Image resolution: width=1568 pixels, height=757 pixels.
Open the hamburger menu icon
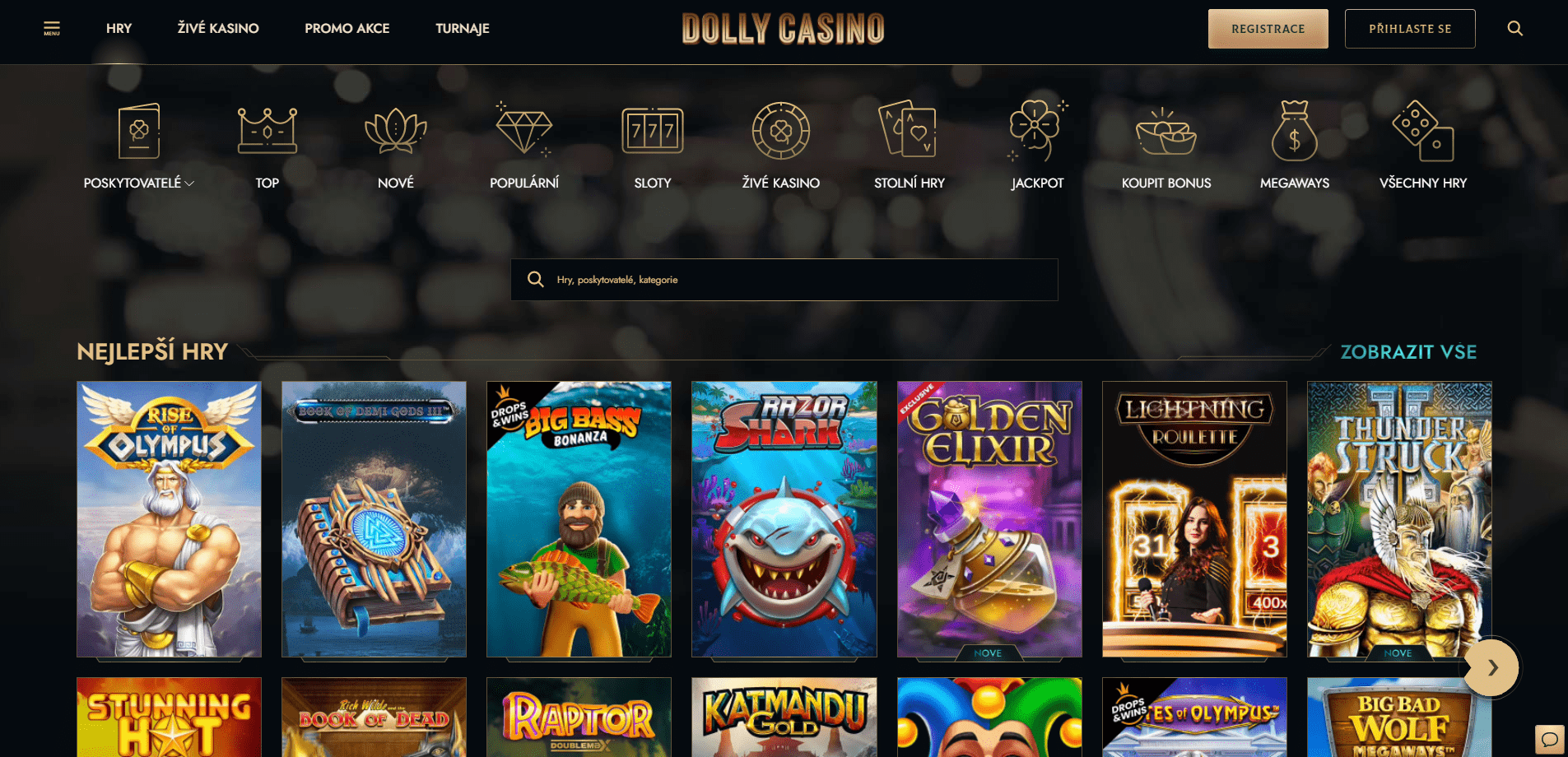pyautogui.click(x=52, y=29)
